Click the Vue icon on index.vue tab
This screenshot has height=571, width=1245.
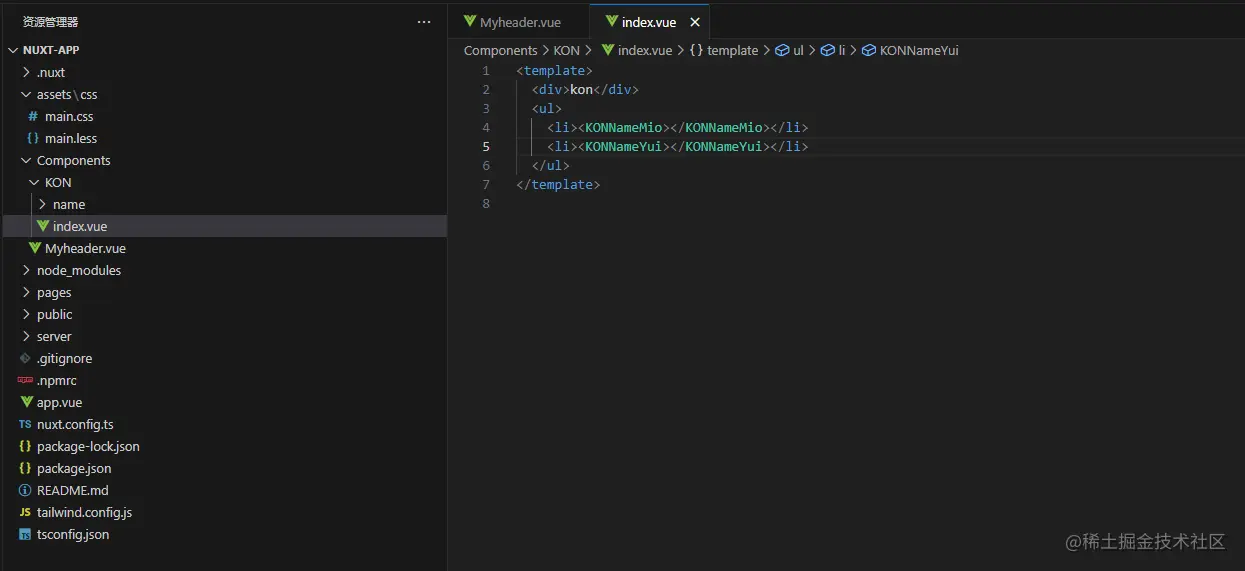pos(611,22)
